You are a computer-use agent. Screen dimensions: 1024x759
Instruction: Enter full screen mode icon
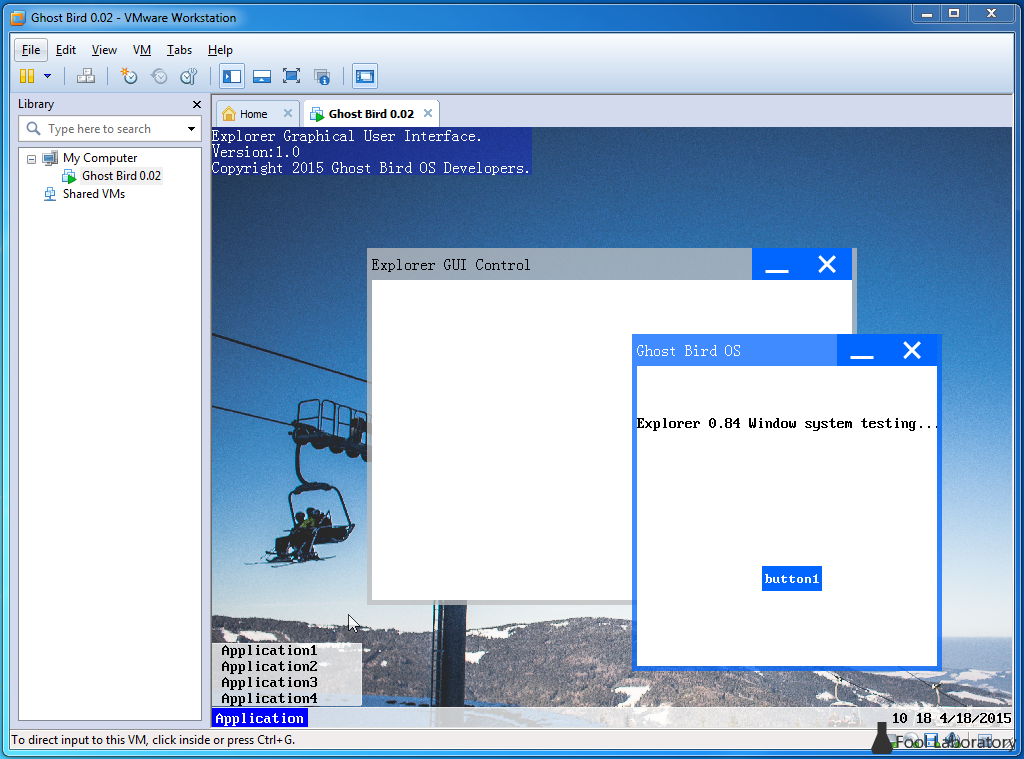291,76
